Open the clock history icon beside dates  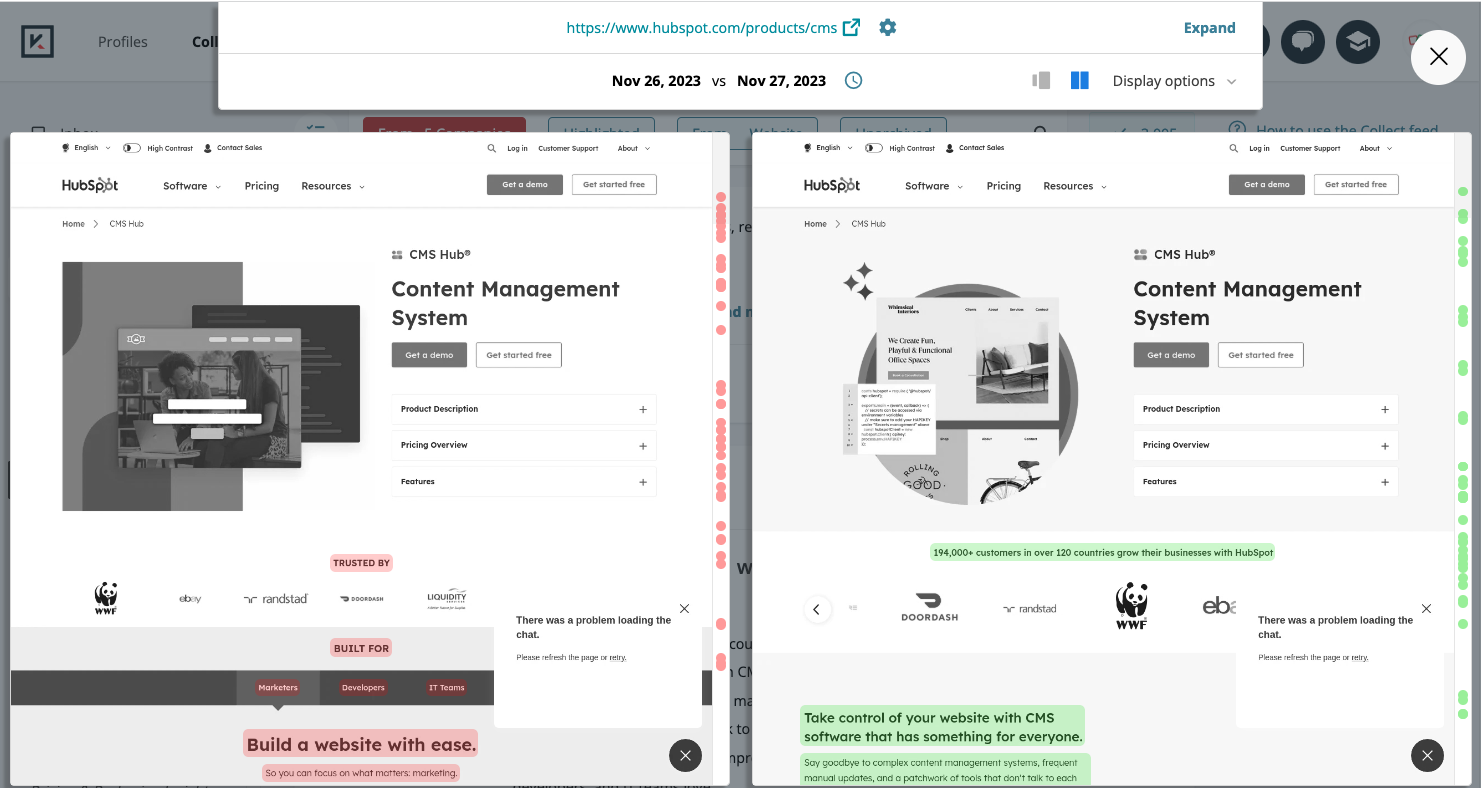[853, 81]
